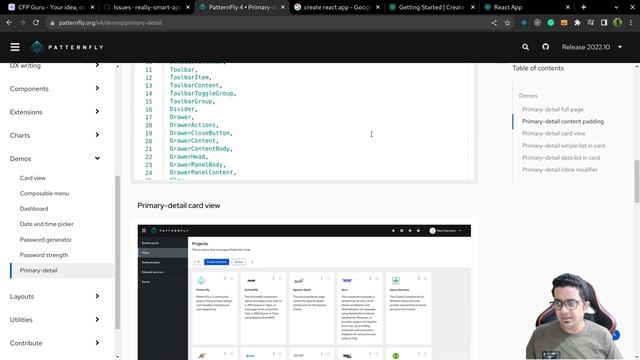The height and width of the screenshot is (360, 640).
Task: Expand the Charts section
Action: tap(55, 135)
